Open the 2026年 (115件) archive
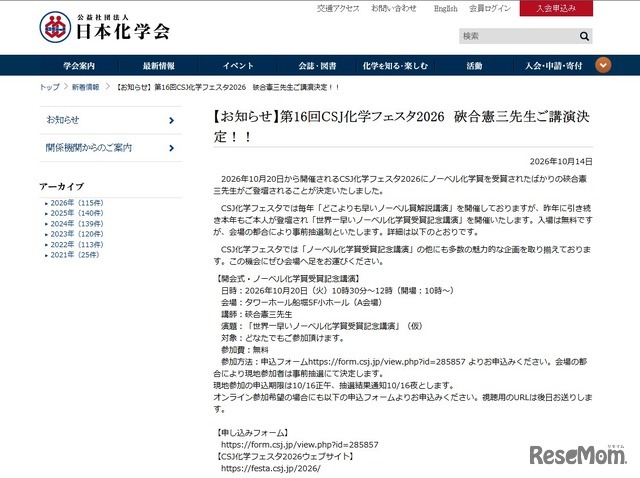 point(77,203)
